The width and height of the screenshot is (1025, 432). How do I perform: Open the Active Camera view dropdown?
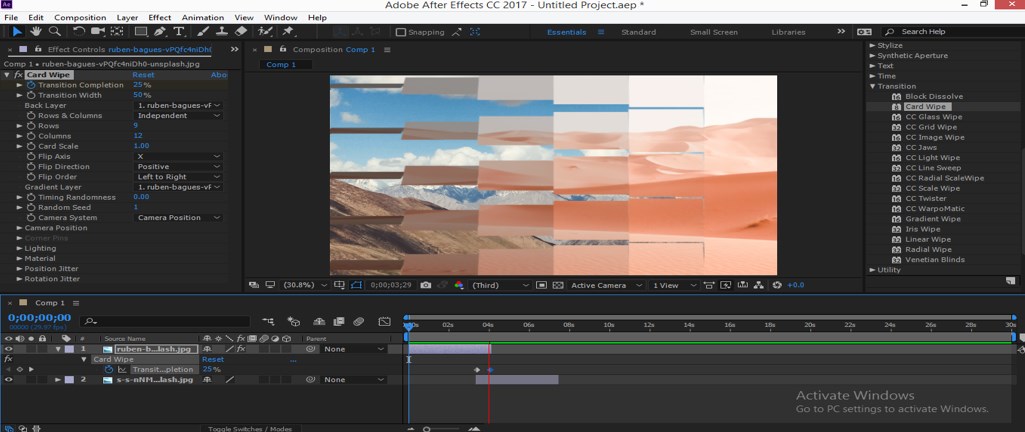[605, 285]
